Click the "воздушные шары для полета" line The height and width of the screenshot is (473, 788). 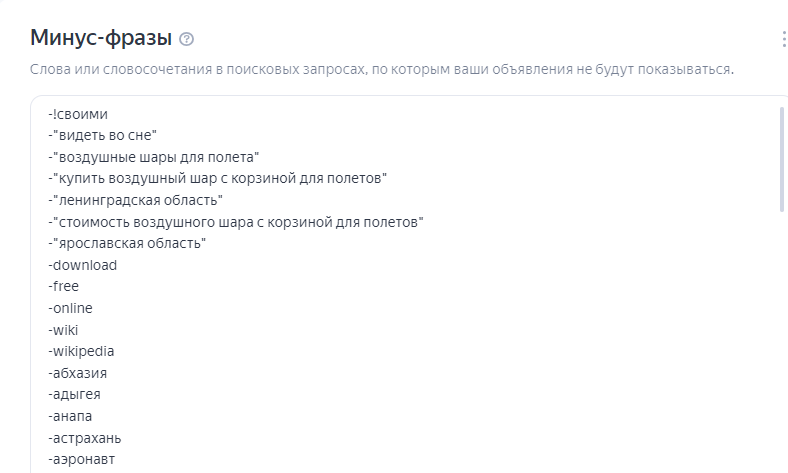click(153, 157)
